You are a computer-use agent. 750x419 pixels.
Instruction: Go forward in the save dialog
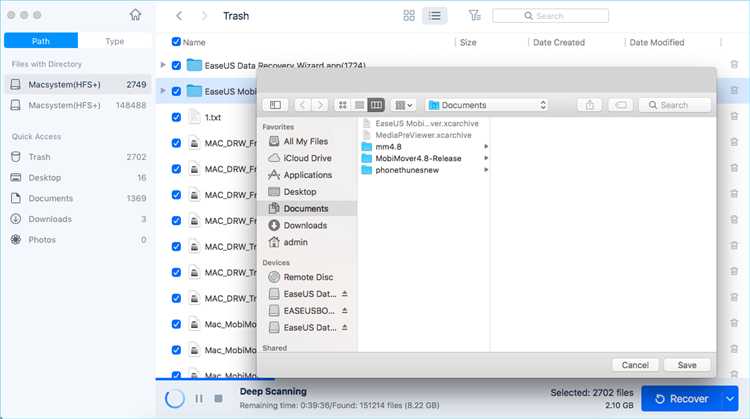[x=320, y=105]
